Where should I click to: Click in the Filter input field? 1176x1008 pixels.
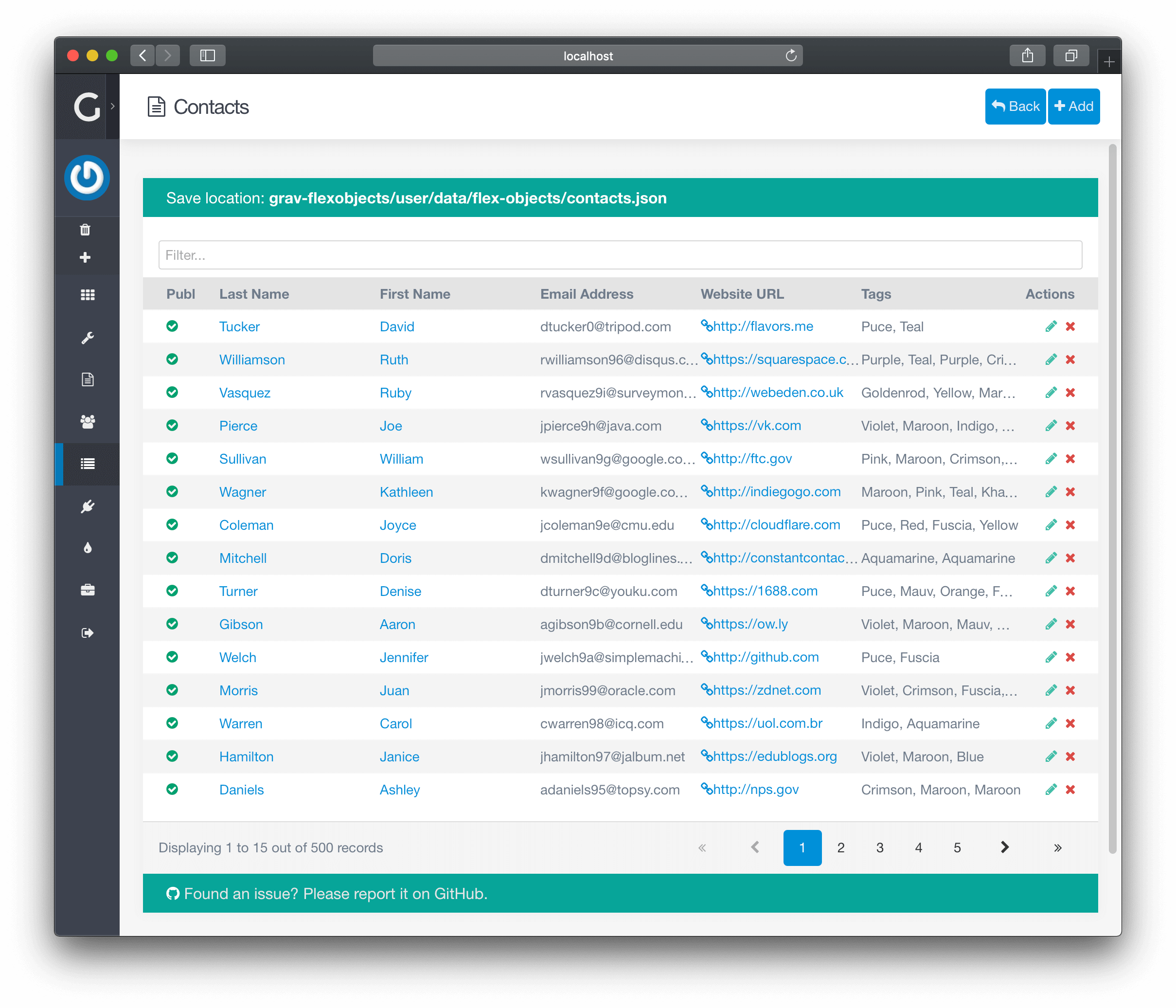point(620,255)
